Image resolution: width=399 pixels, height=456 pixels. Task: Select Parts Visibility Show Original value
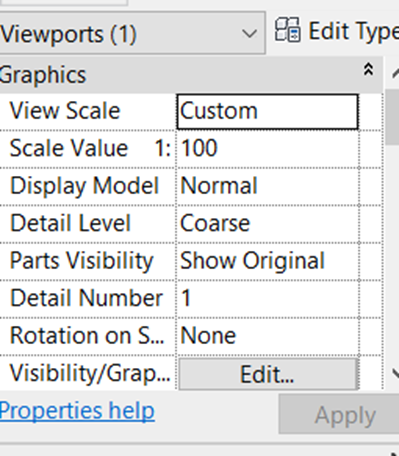point(268,261)
